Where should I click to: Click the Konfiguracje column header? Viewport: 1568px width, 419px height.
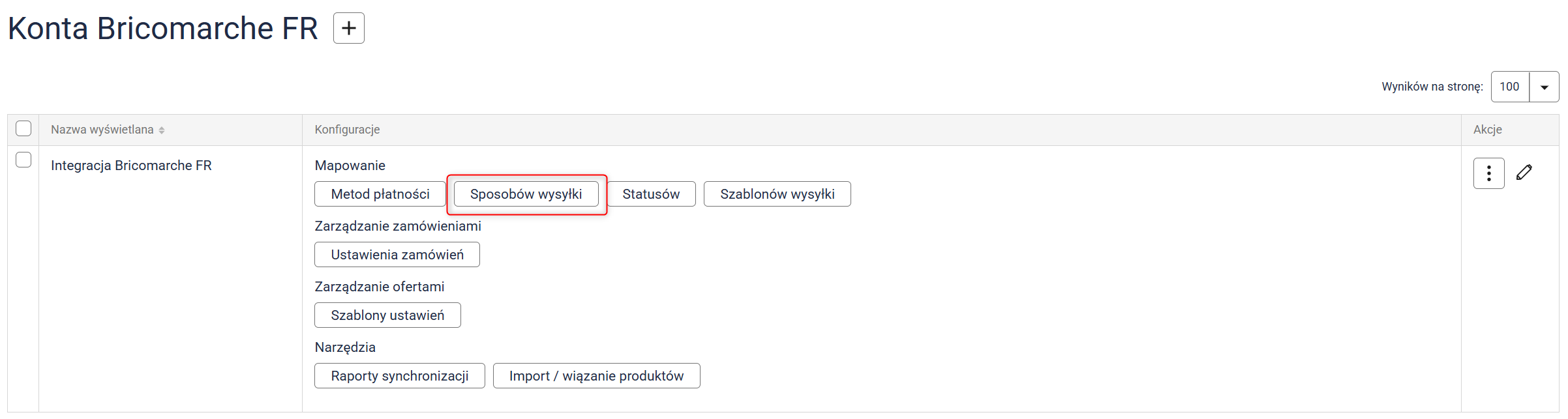(347, 130)
